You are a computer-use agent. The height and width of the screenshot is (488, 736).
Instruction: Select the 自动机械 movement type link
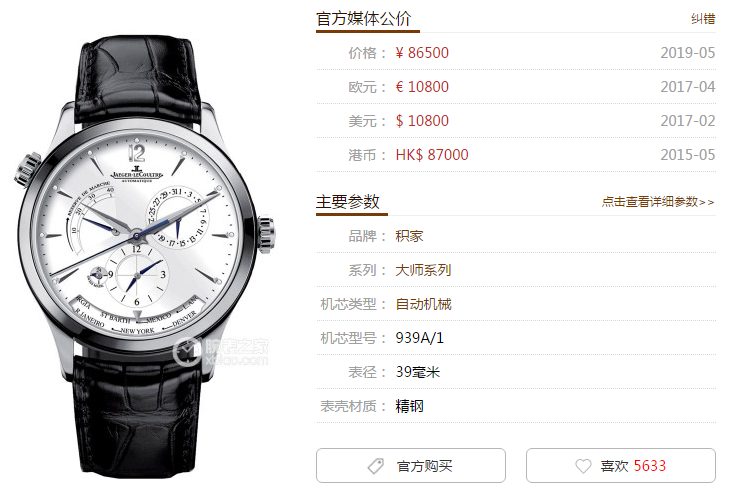point(423,304)
